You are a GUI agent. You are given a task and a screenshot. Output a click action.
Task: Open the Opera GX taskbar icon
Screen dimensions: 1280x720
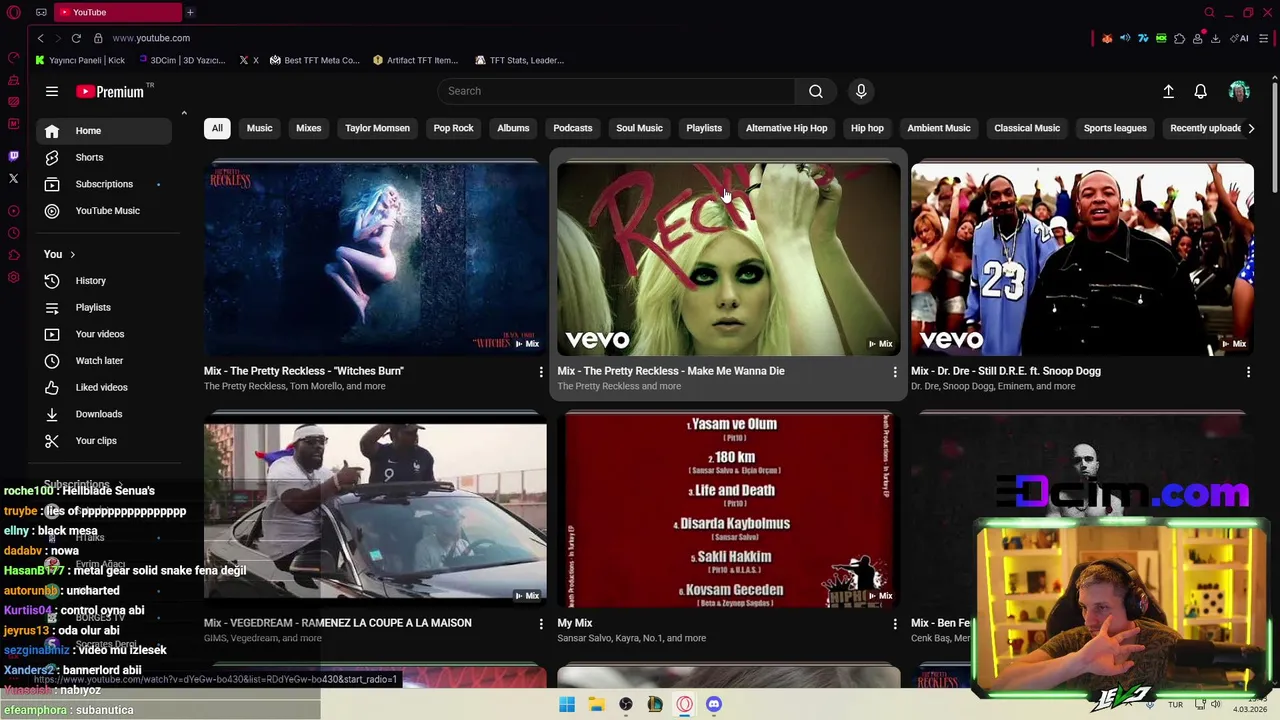pos(684,704)
